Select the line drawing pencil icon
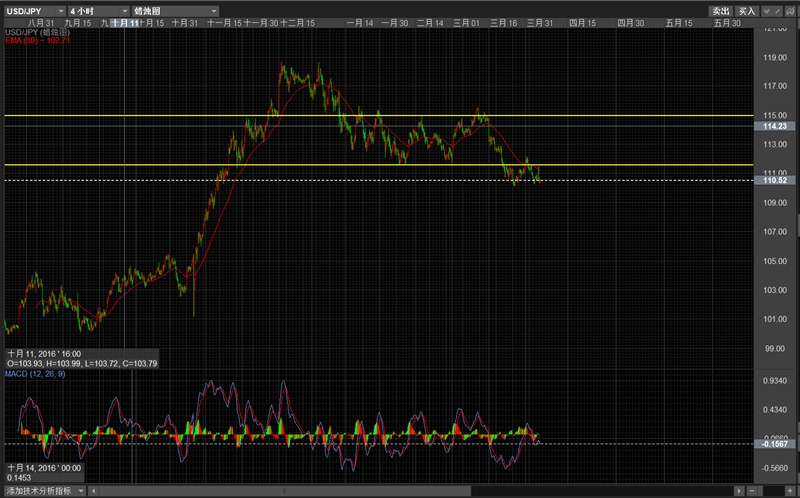The image size is (800, 498). (x=778, y=11)
